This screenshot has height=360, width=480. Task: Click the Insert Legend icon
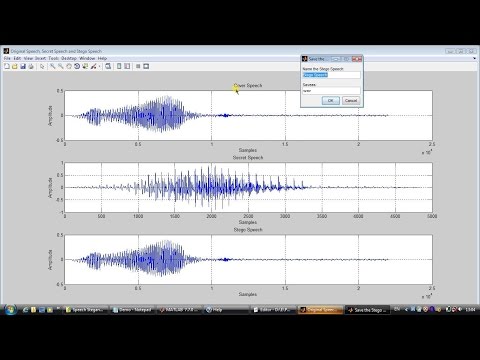tap(127, 66)
